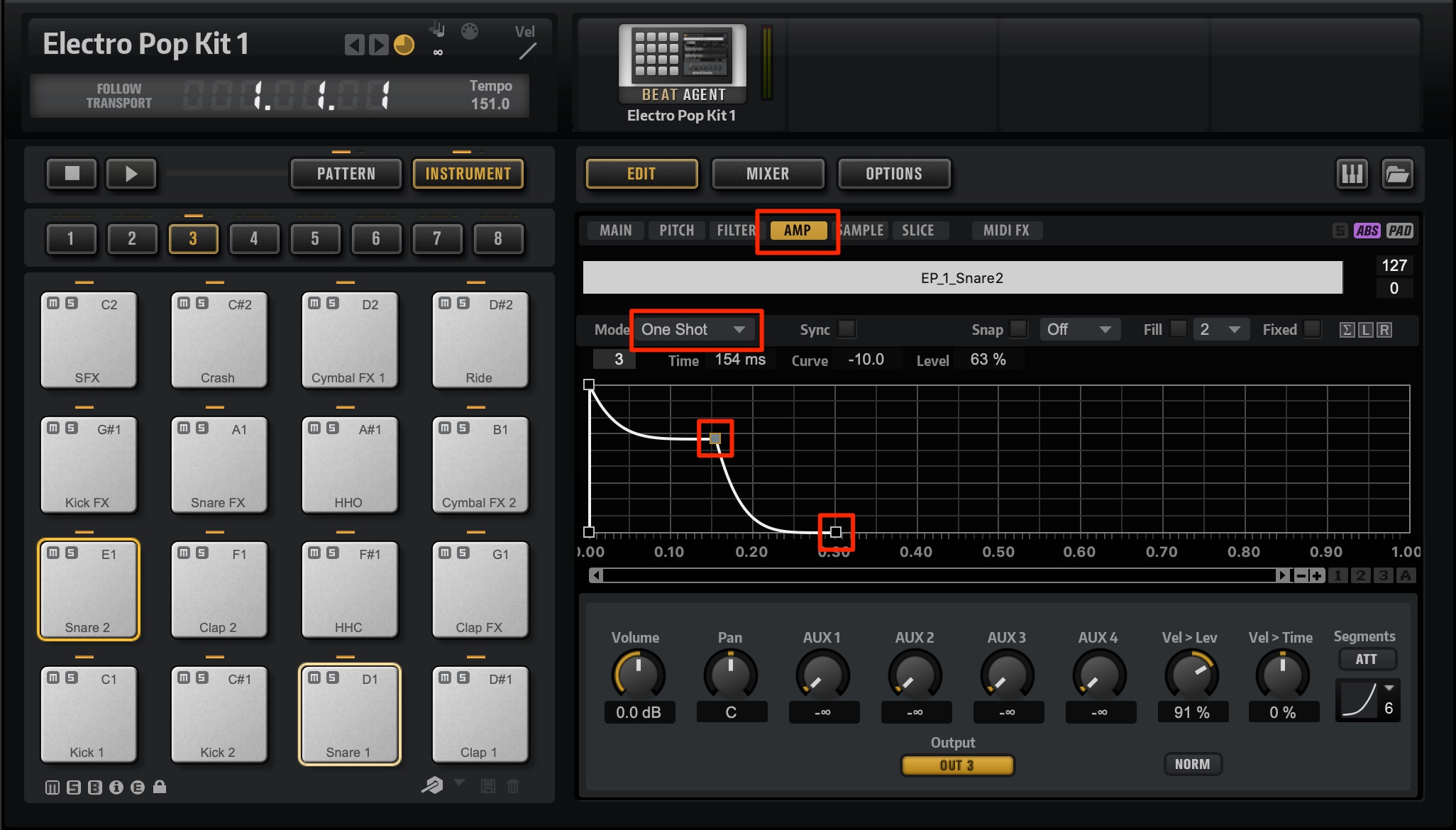This screenshot has height=830, width=1456.
Task: Switch to the FILTER tab
Action: (734, 231)
